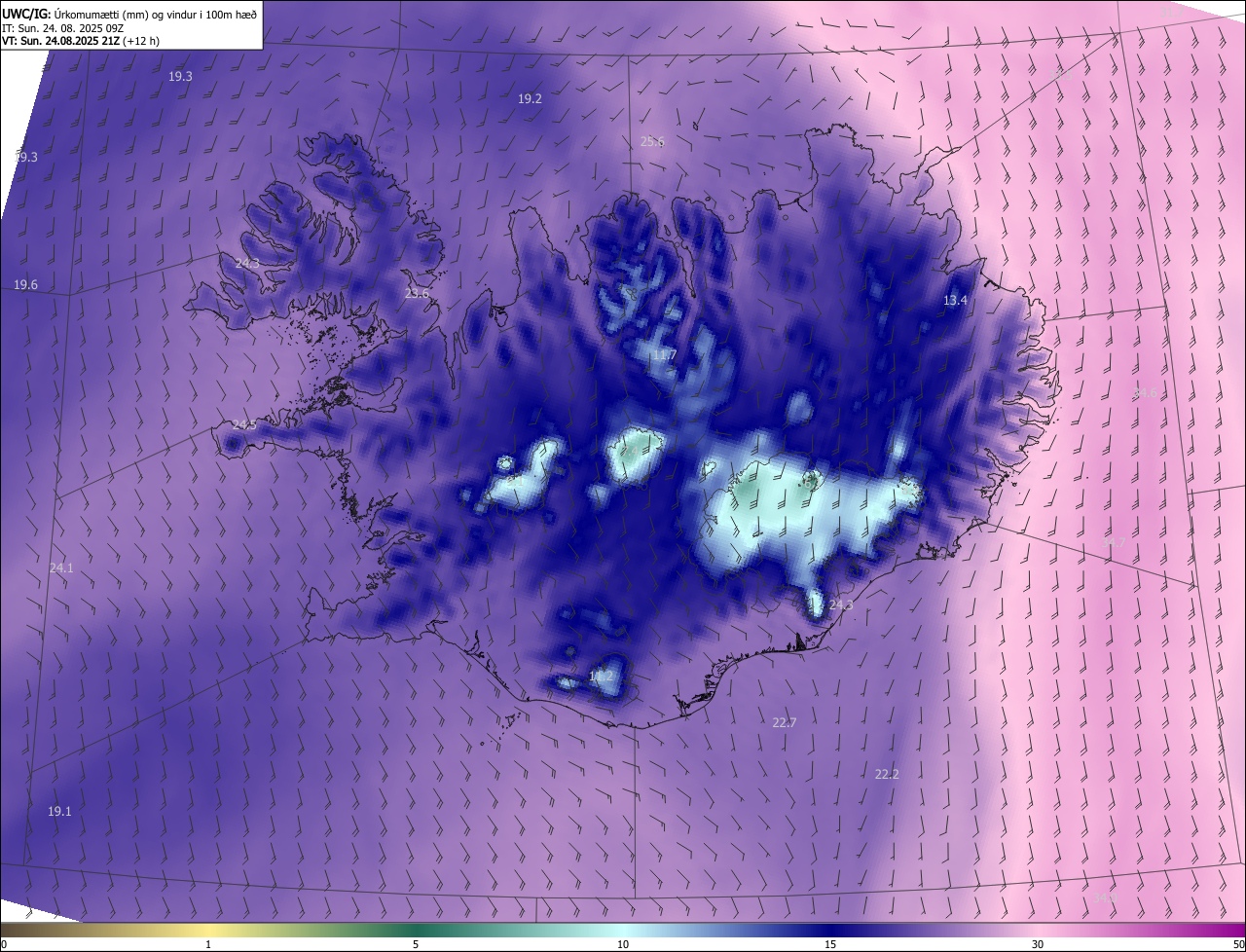Click the 15 tick on the color scale
1246x952 pixels.
[x=830, y=944]
